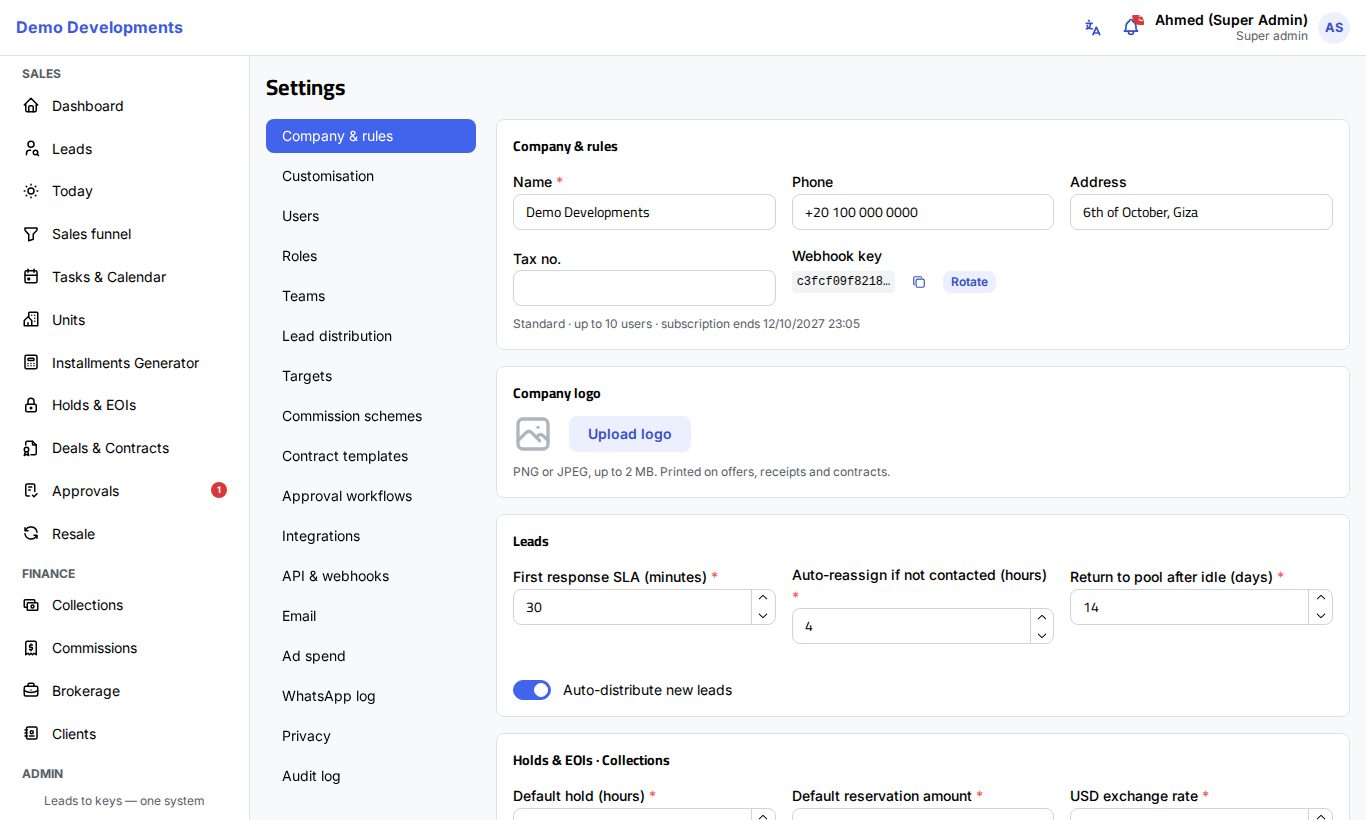Open the Lead distribution tab
The height and width of the screenshot is (820, 1366).
tap(371, 336)
